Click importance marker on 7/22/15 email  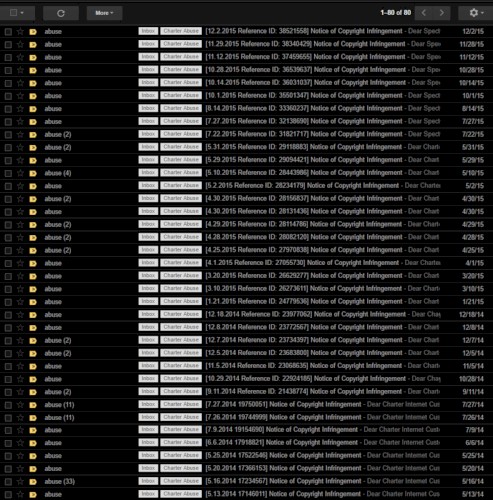[x=33, y=135]
